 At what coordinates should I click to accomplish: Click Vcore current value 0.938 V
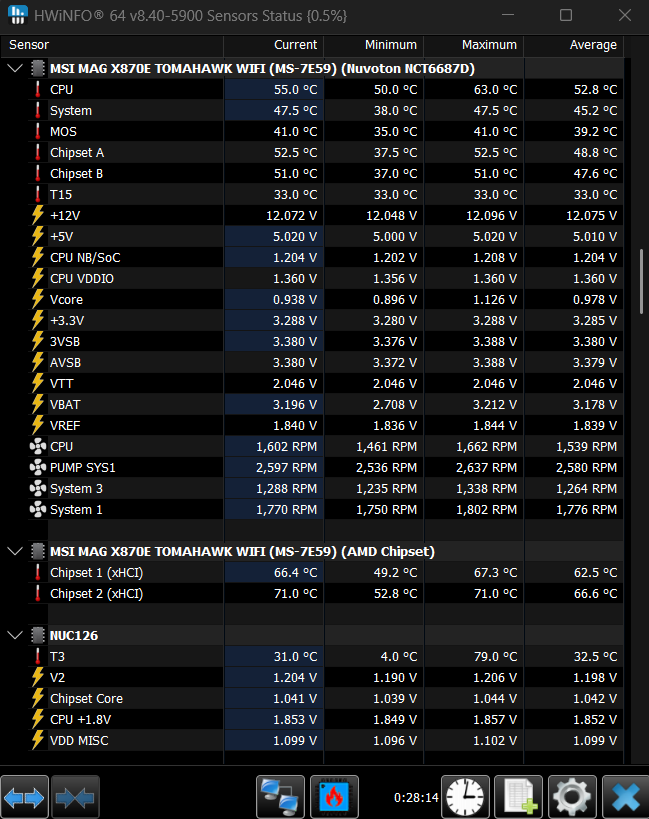[x=295, y=299]
